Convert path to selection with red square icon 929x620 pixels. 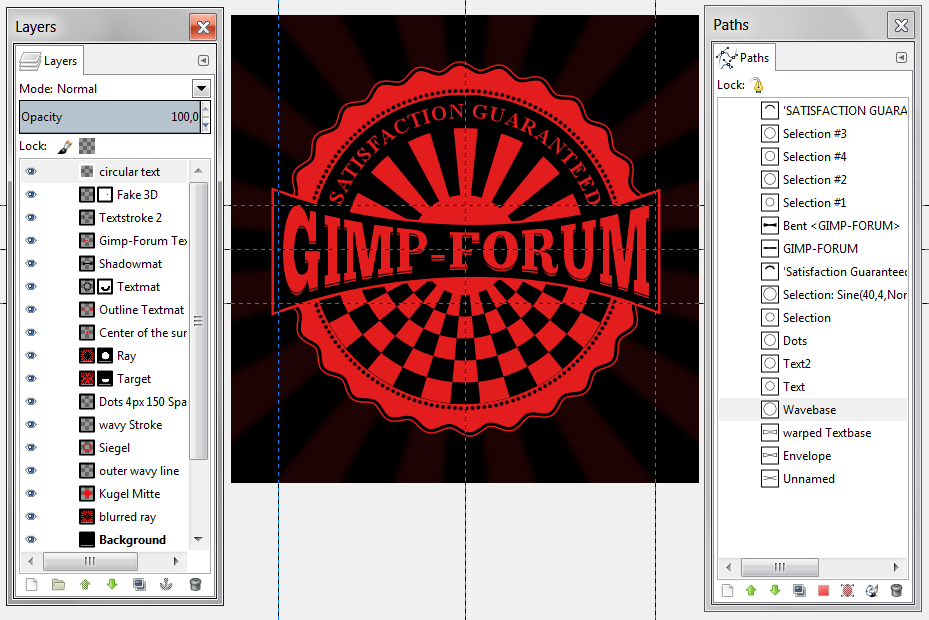(x=824, y=590)
